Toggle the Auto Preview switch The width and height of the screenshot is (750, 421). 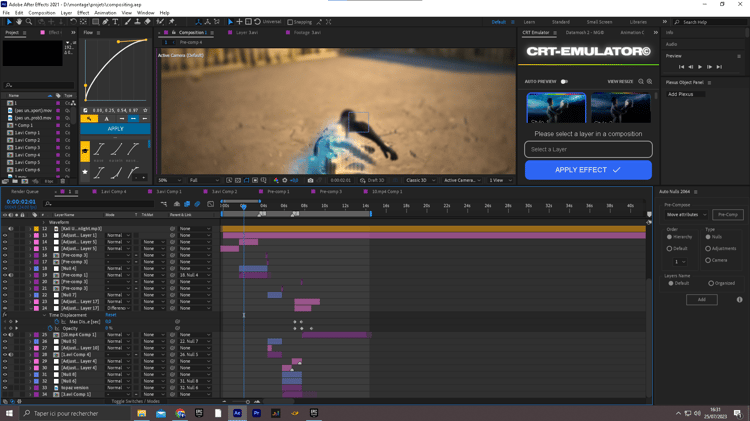564,82
